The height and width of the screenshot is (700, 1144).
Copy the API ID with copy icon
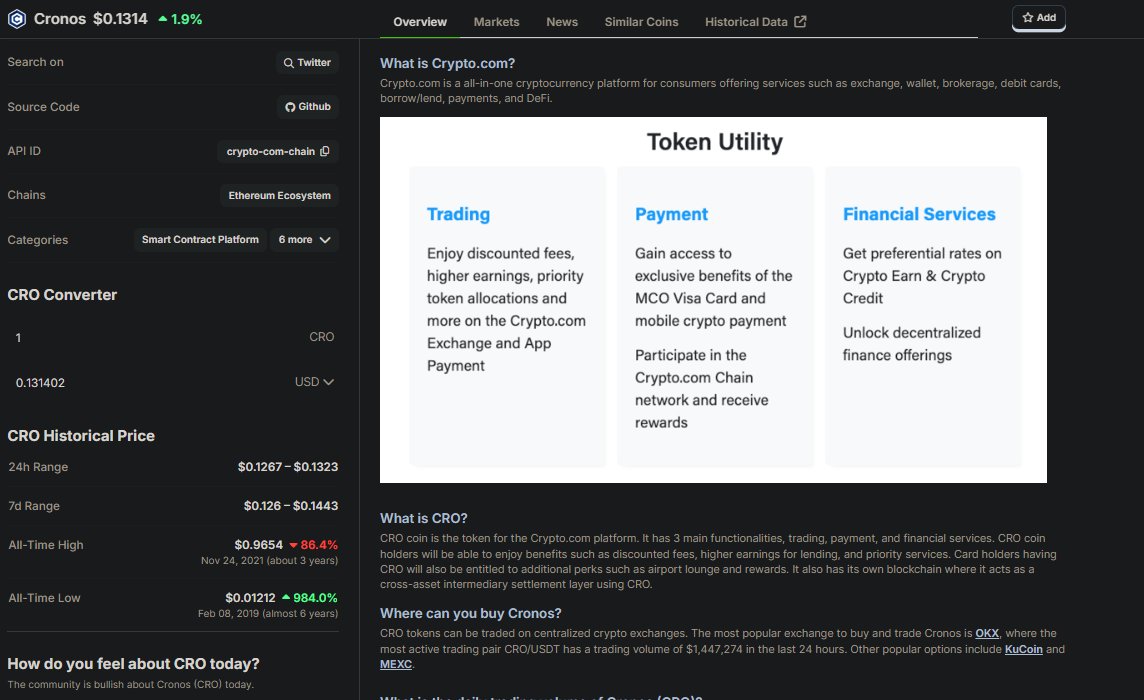pos(325,151)
